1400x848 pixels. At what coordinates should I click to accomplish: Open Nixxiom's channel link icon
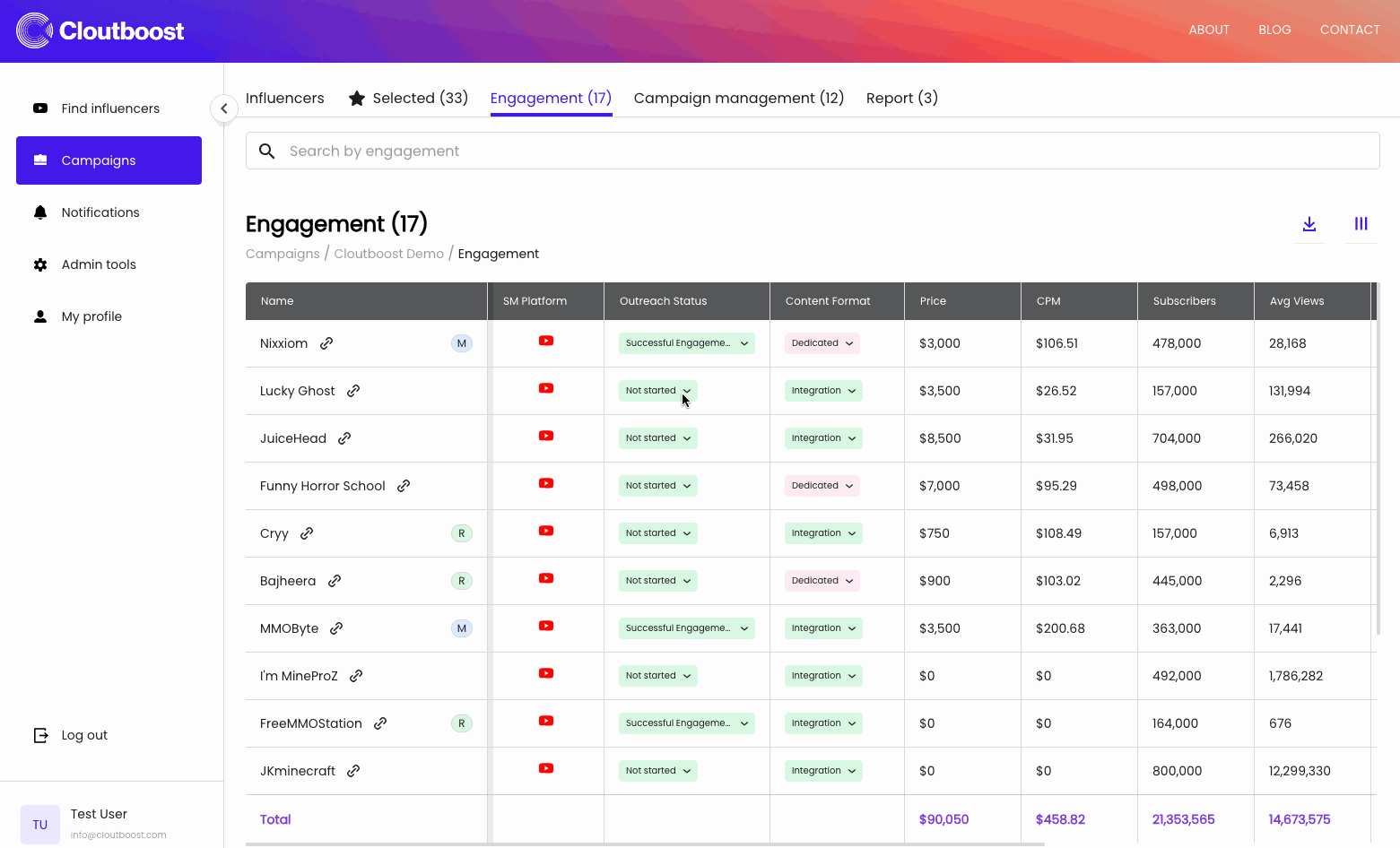coord(327,343)
